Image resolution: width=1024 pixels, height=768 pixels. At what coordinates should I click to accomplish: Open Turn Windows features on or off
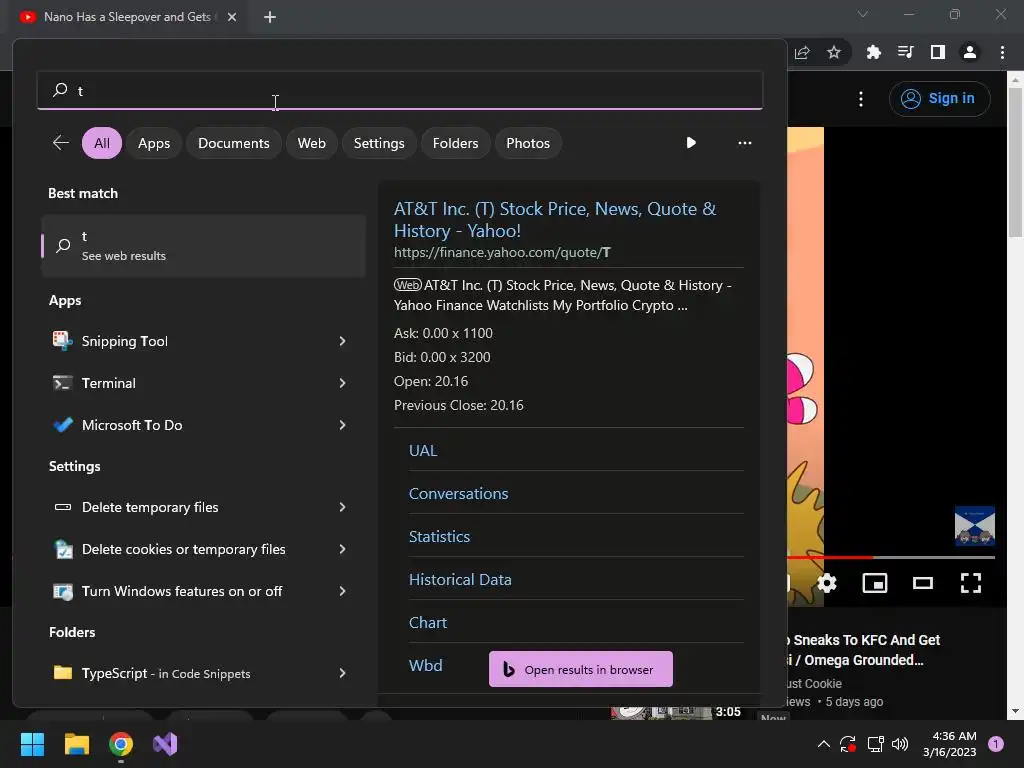(202, 591)
